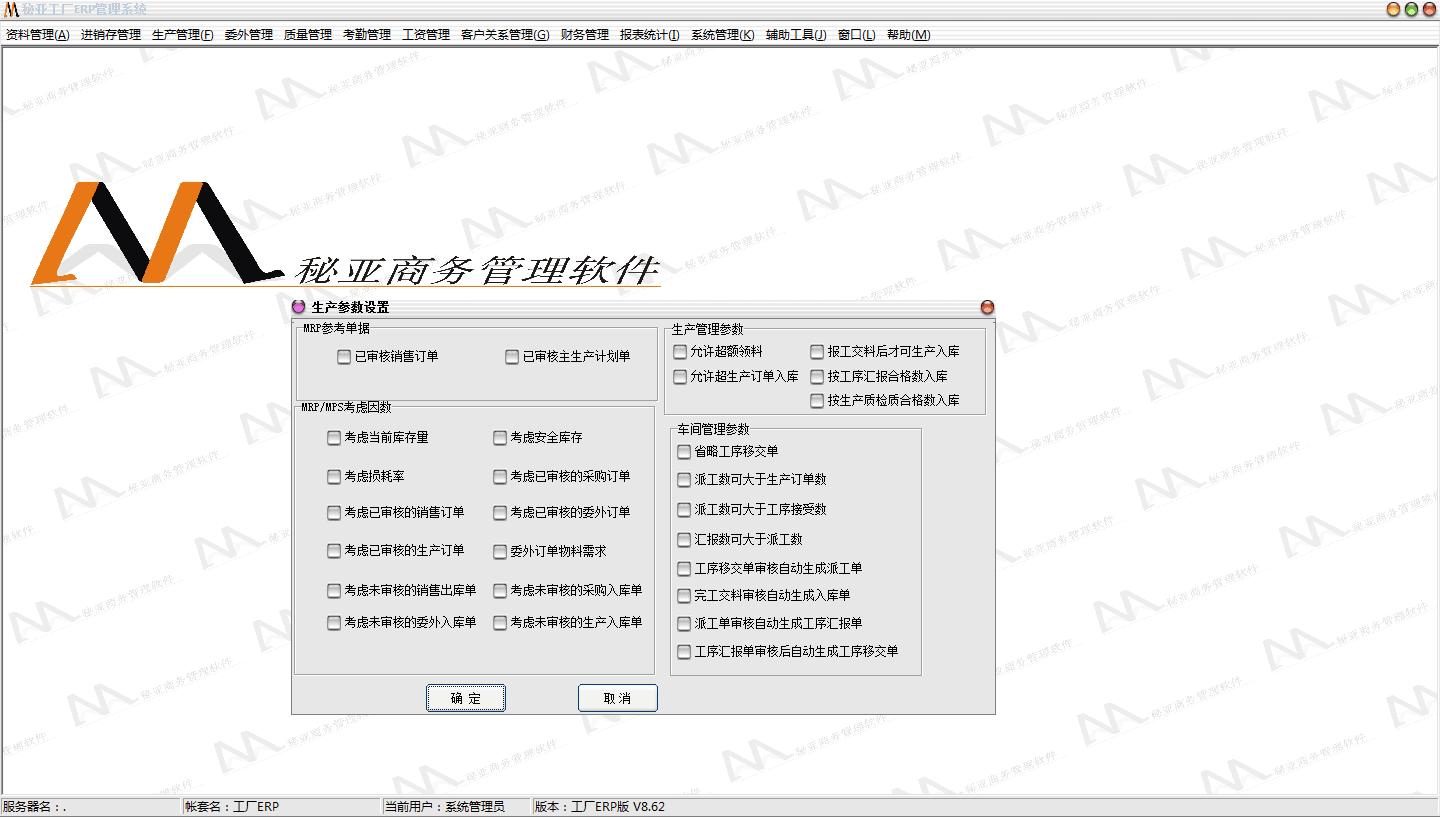Click the 版本：工厂ERP版 V8.62 status text
Viewport: 1440px width, 817px height.
click(x=600, y=806)
